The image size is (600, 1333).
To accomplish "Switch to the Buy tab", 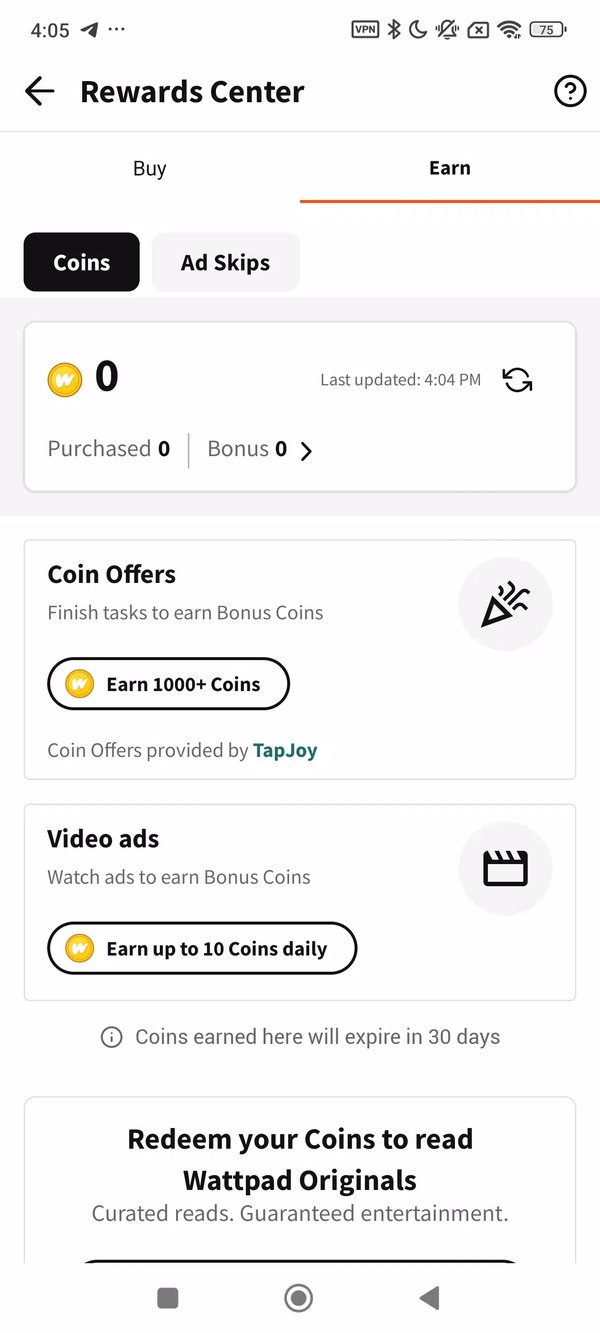I will coord(150,168).
